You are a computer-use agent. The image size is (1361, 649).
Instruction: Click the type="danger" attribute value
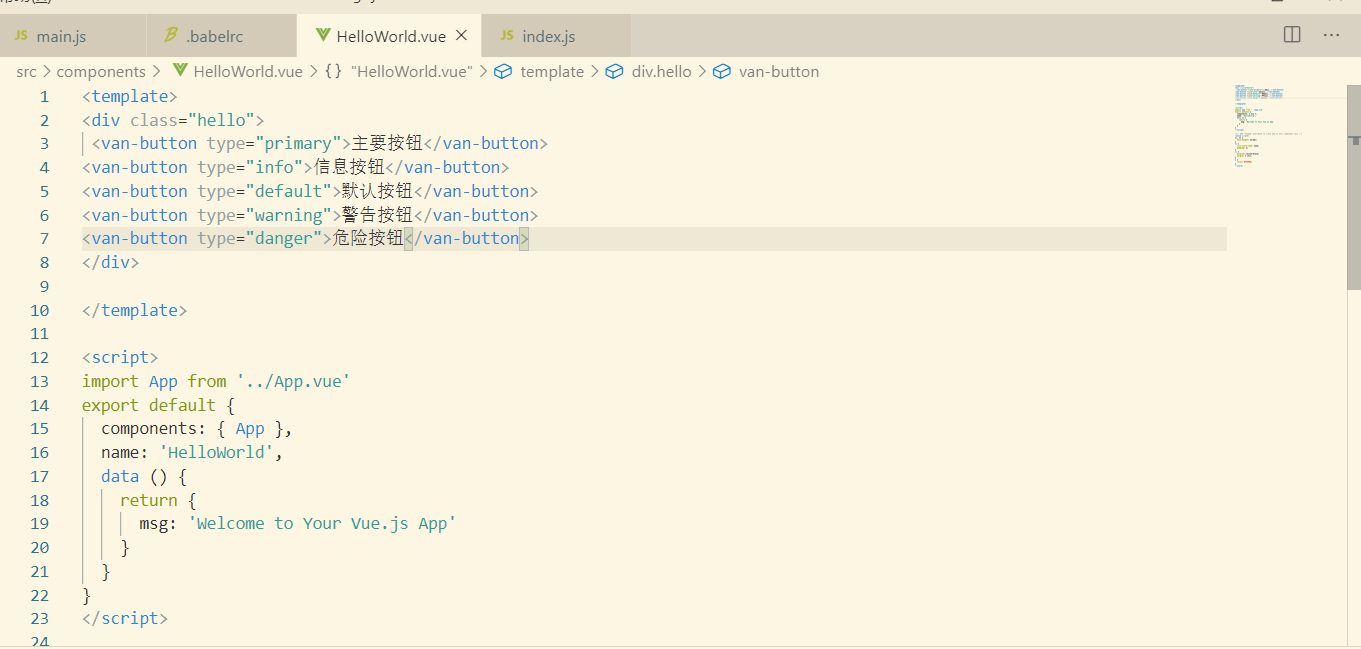(284, 239)
